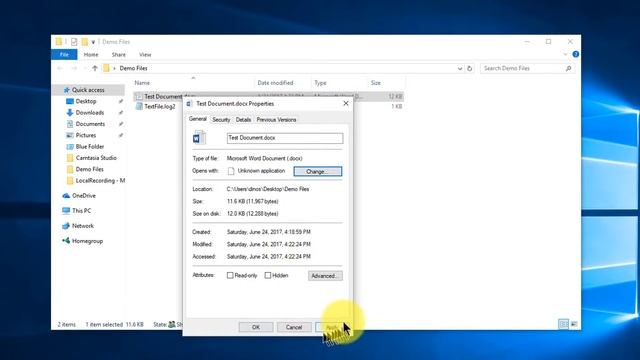Open the File ribbon tab
This screenshot has height=360, width=640.
(x=64, y=54)
